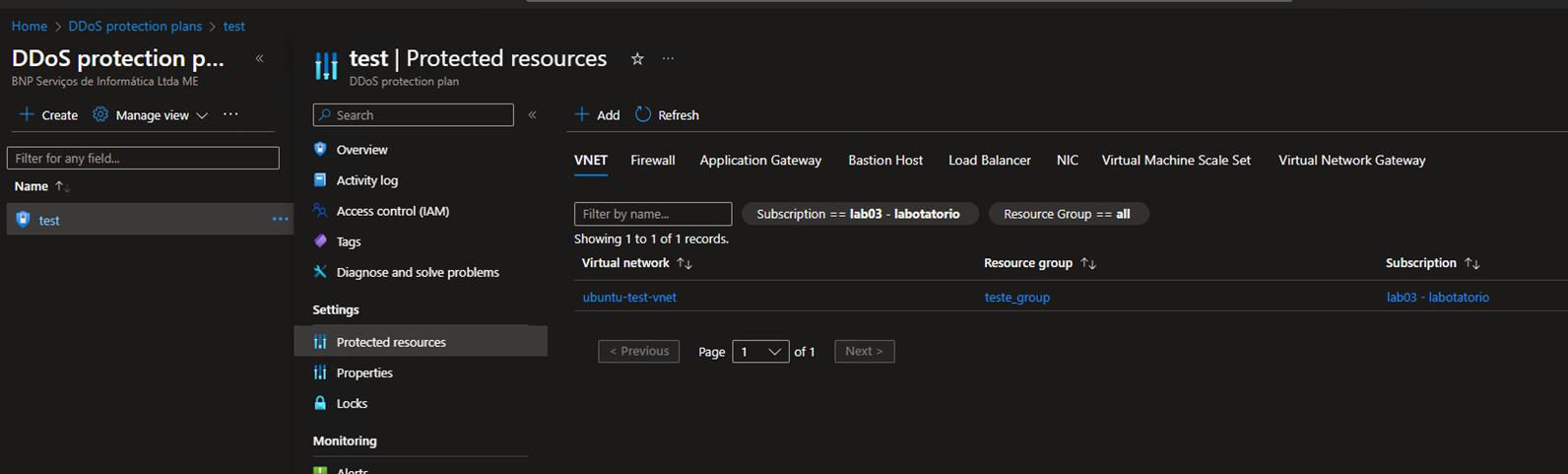Screen dimensions: 1568x474
Task: Open the ubuntu-test-vnet link
Action: pos(629,297)
